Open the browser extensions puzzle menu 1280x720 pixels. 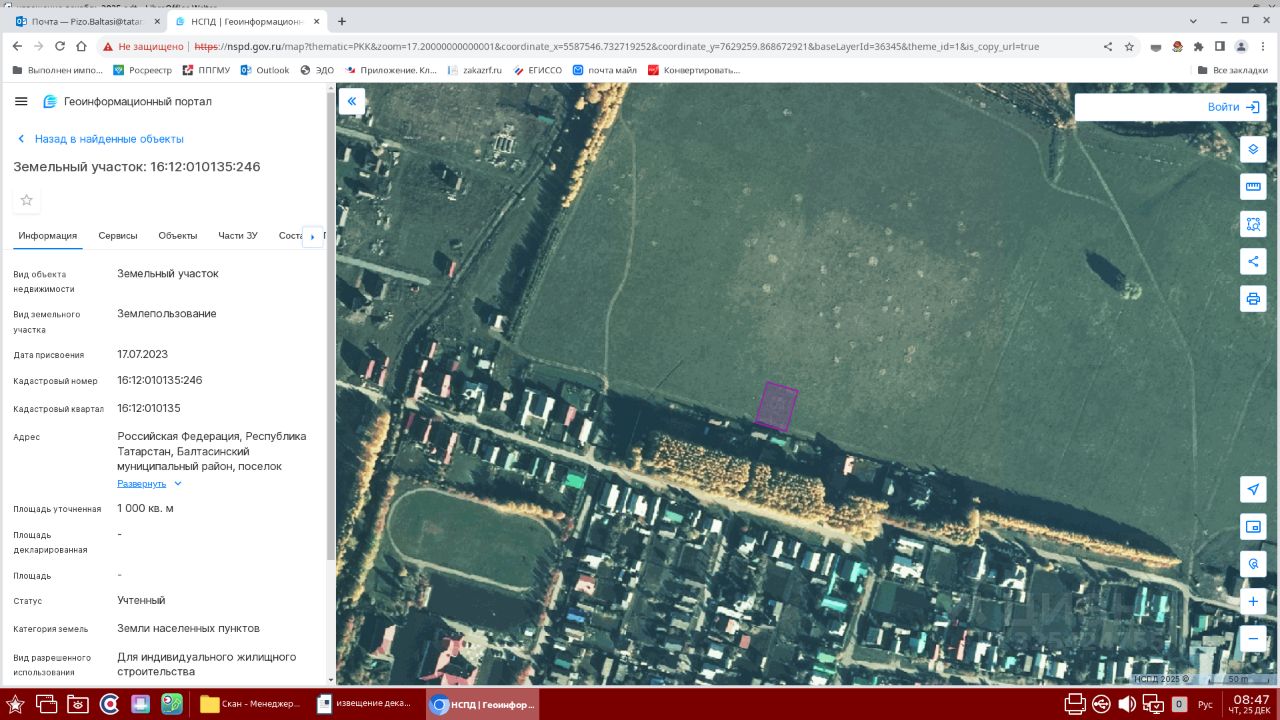[x=1199, y=46]
